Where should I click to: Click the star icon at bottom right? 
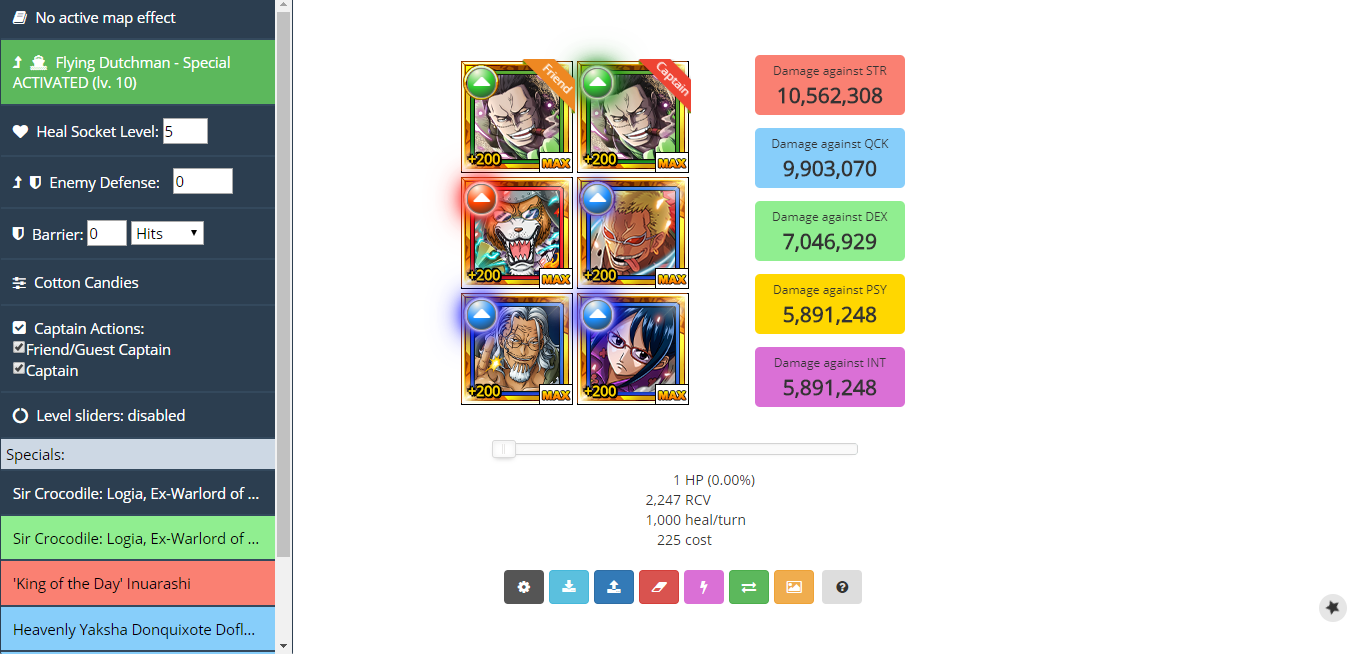pos(1332,607)
